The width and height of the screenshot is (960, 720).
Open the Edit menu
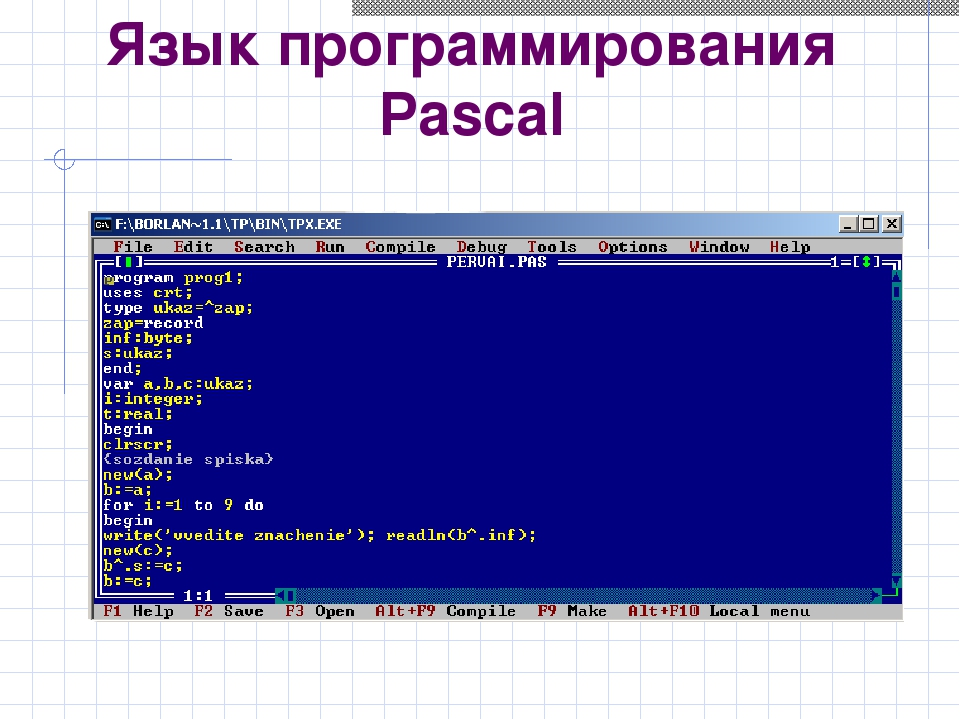(x=193, y=247)
